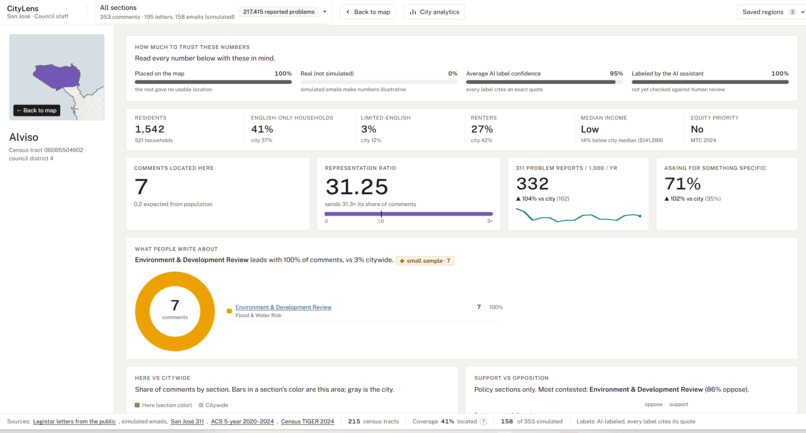Click the 0.2 expected from population note

click(173, 204)
